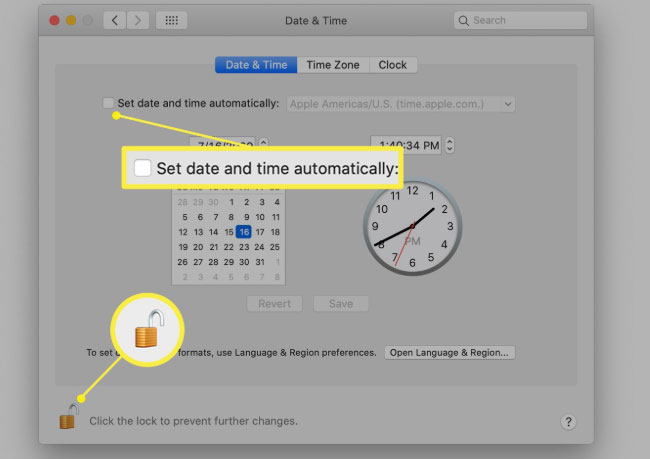Click the Revert button

tap(274, 304)
